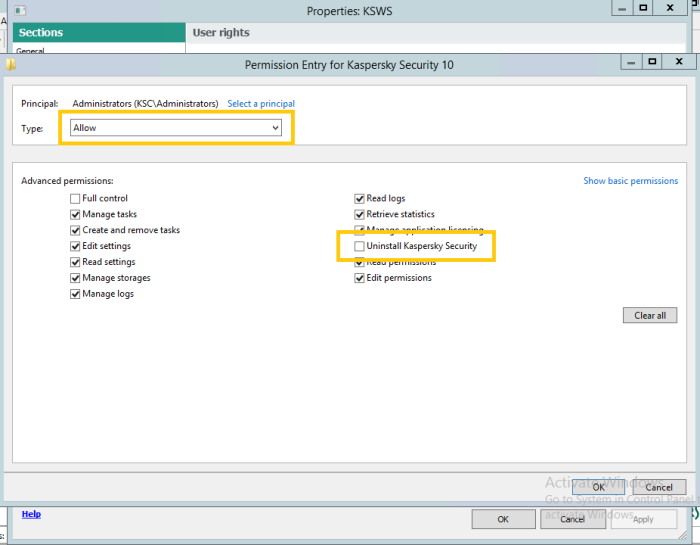
Task: Cancel the Permission Entry dialog
Action: click(x=659, y=487)
